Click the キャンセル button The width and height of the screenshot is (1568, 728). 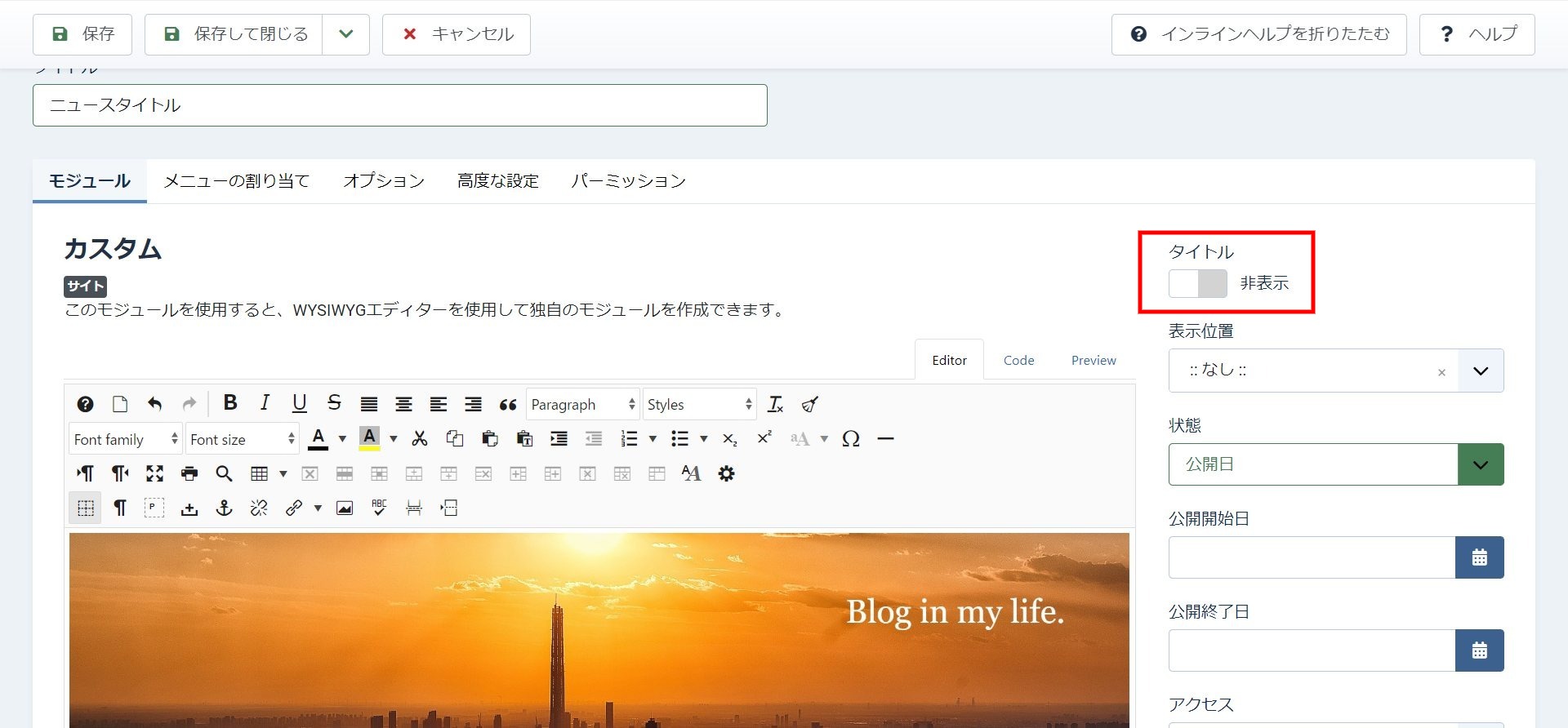click(x=457, y=34)
